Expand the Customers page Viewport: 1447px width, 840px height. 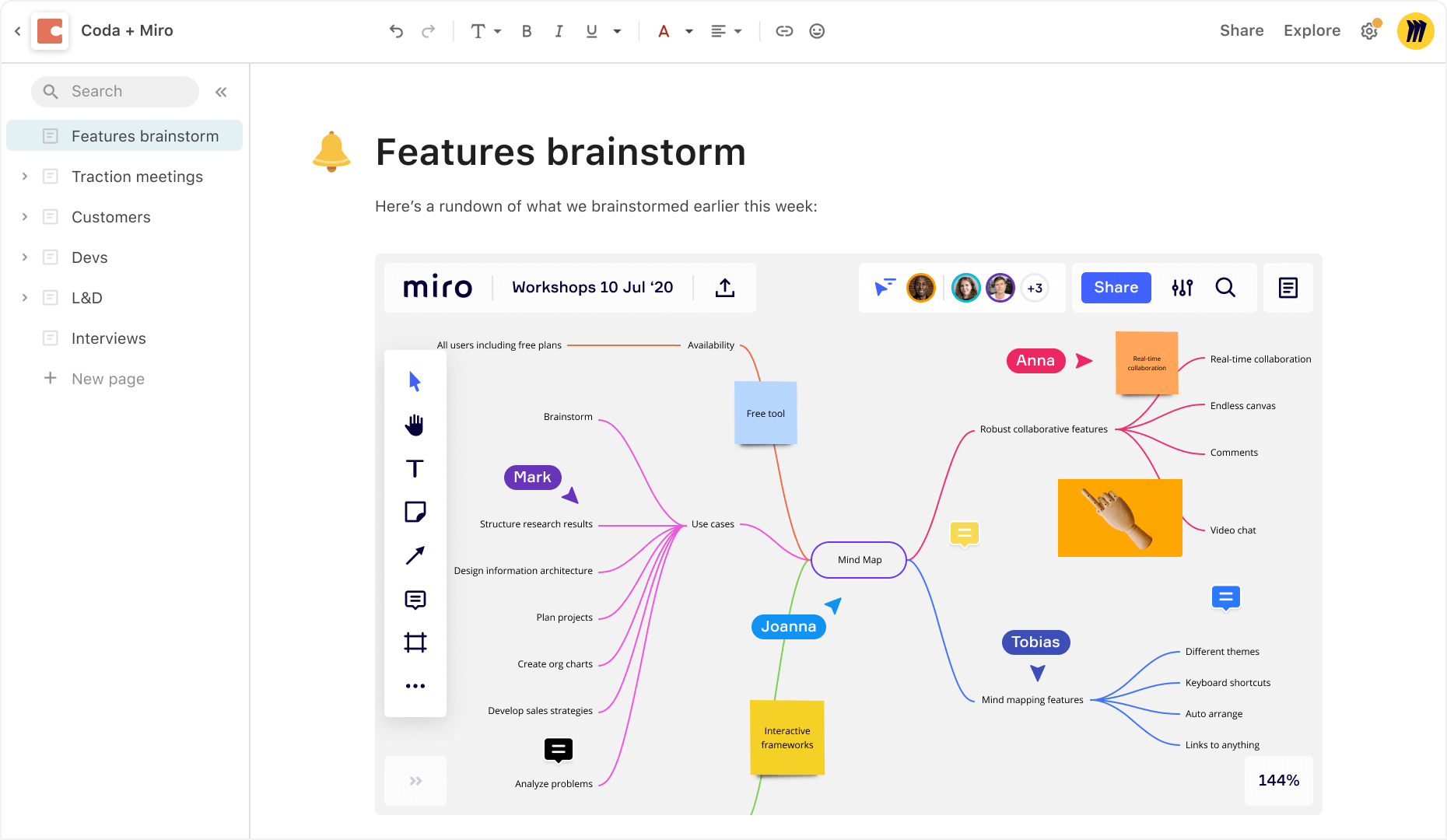[x=25, y=217]
